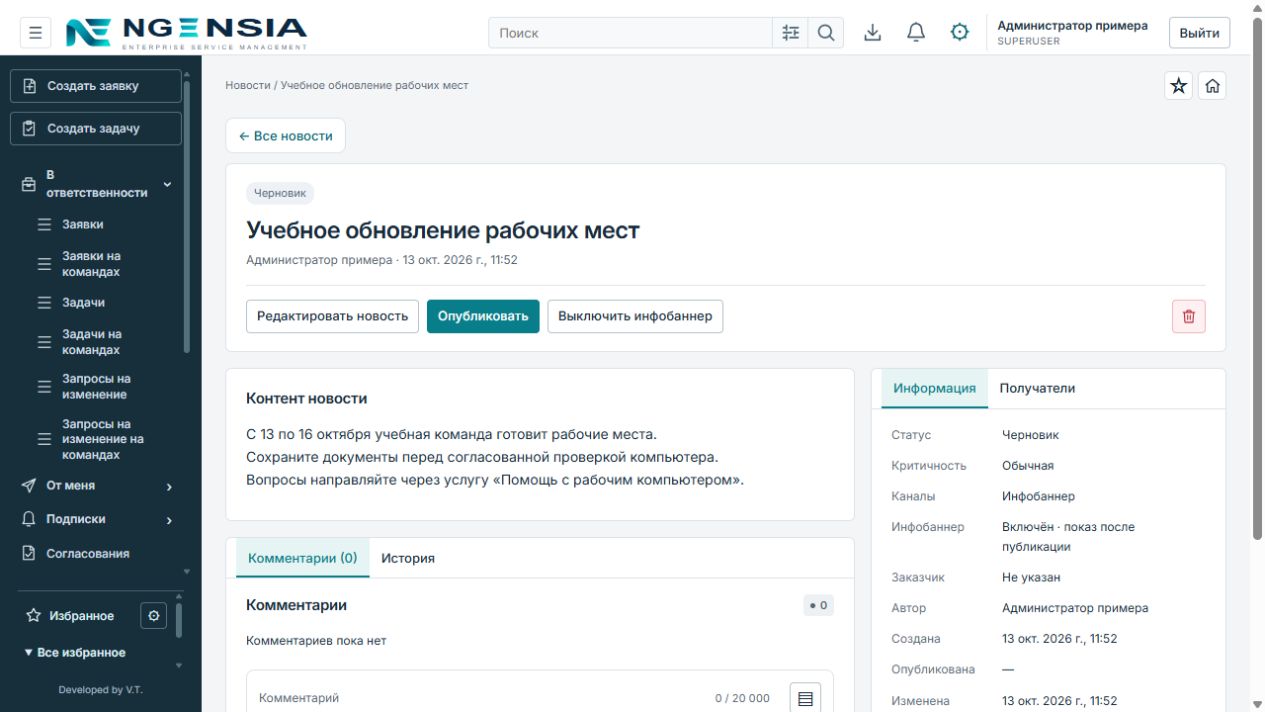1265x712 pixels.
Task: Open the История tab
Action: pos(408,558)
